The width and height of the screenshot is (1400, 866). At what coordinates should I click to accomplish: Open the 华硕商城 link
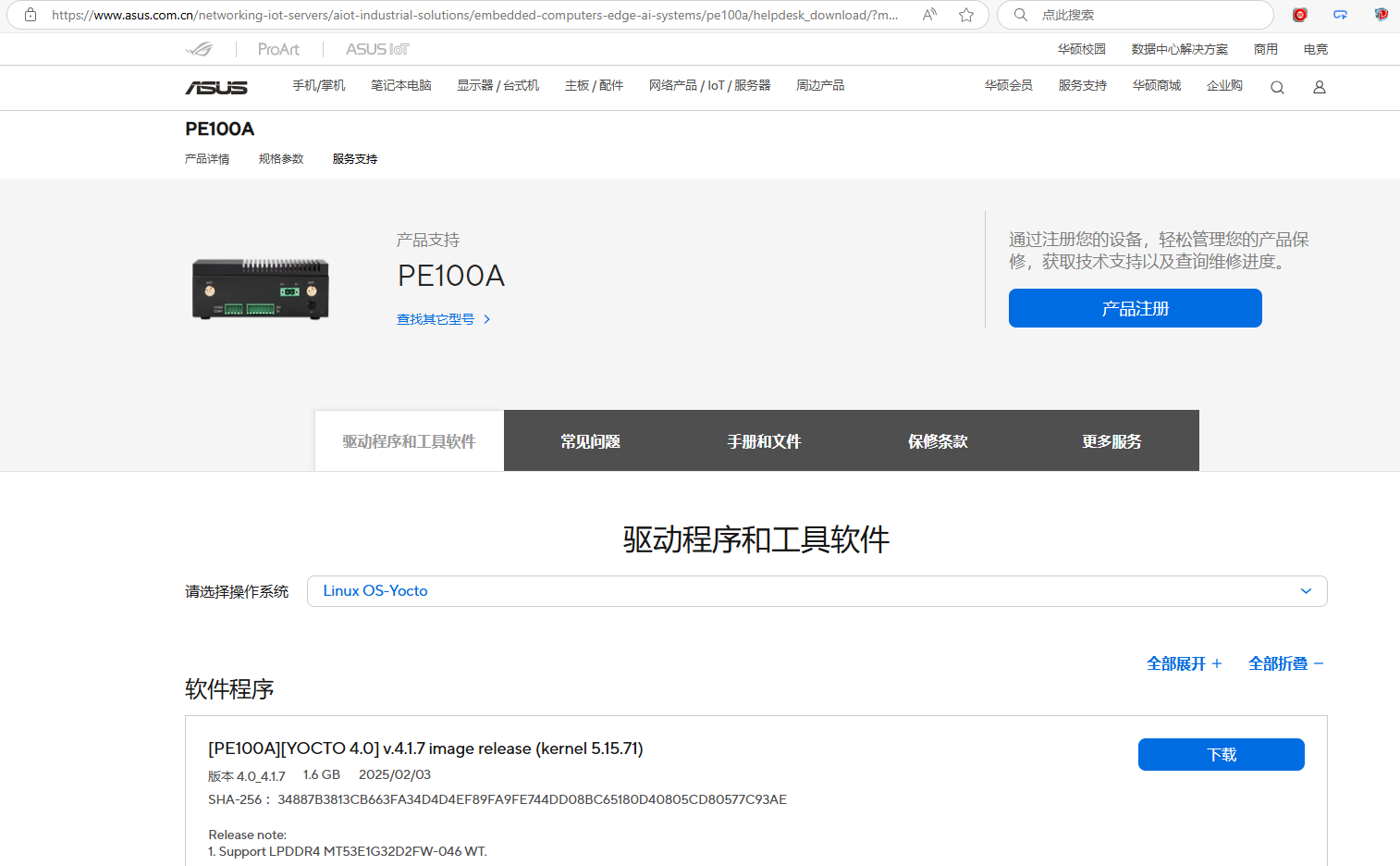[1157, 85]
